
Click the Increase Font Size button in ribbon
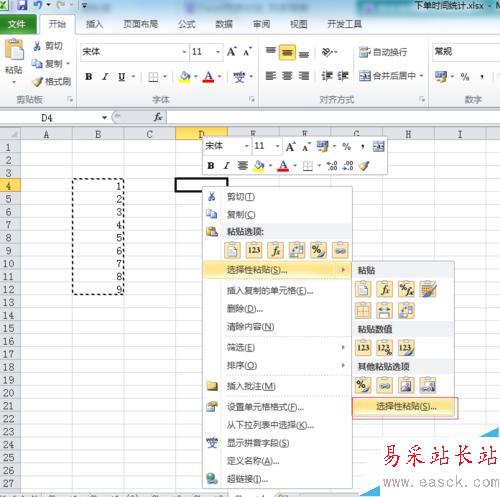231,52
